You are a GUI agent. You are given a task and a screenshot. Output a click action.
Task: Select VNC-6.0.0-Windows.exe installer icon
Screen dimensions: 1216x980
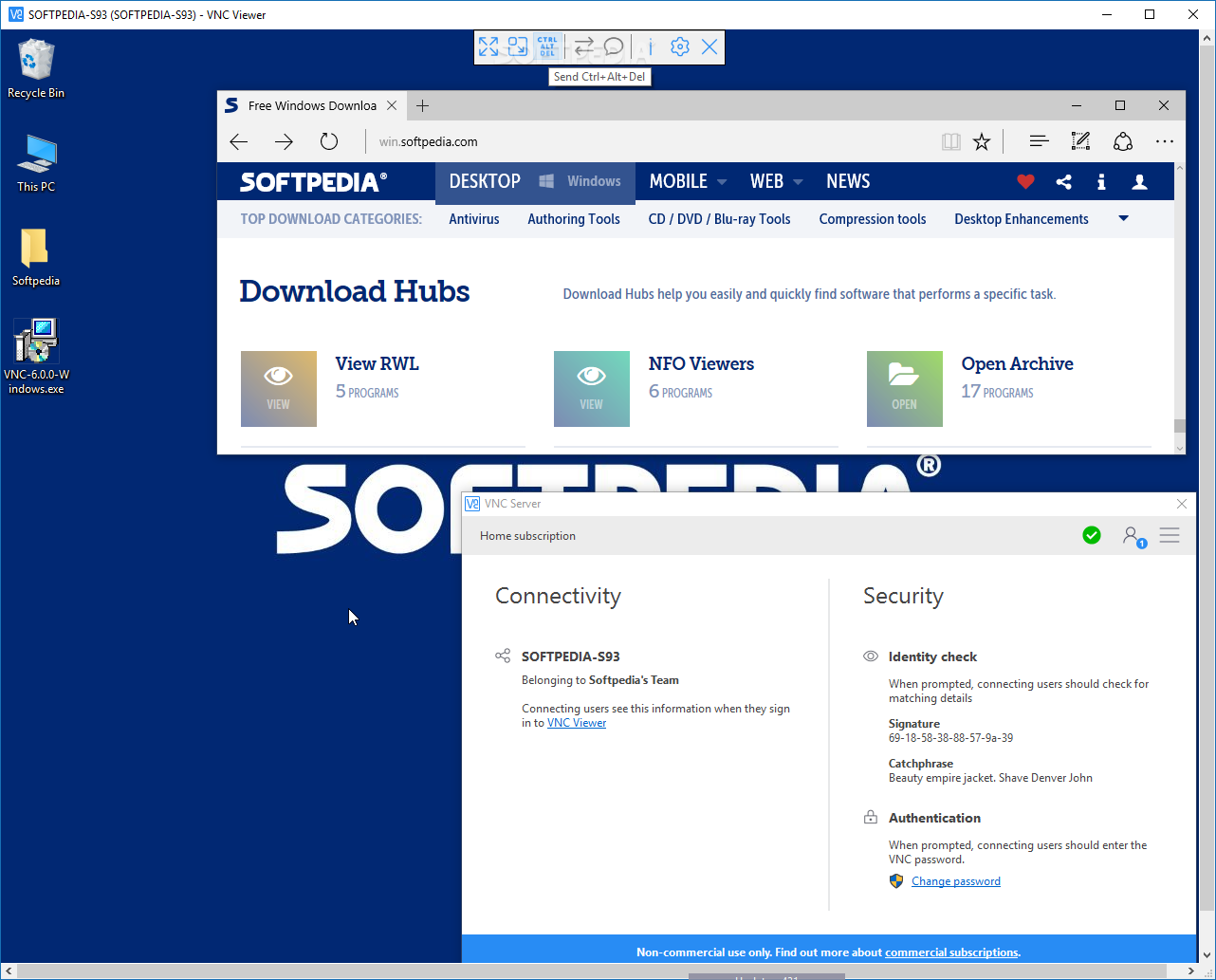(36, 357)
